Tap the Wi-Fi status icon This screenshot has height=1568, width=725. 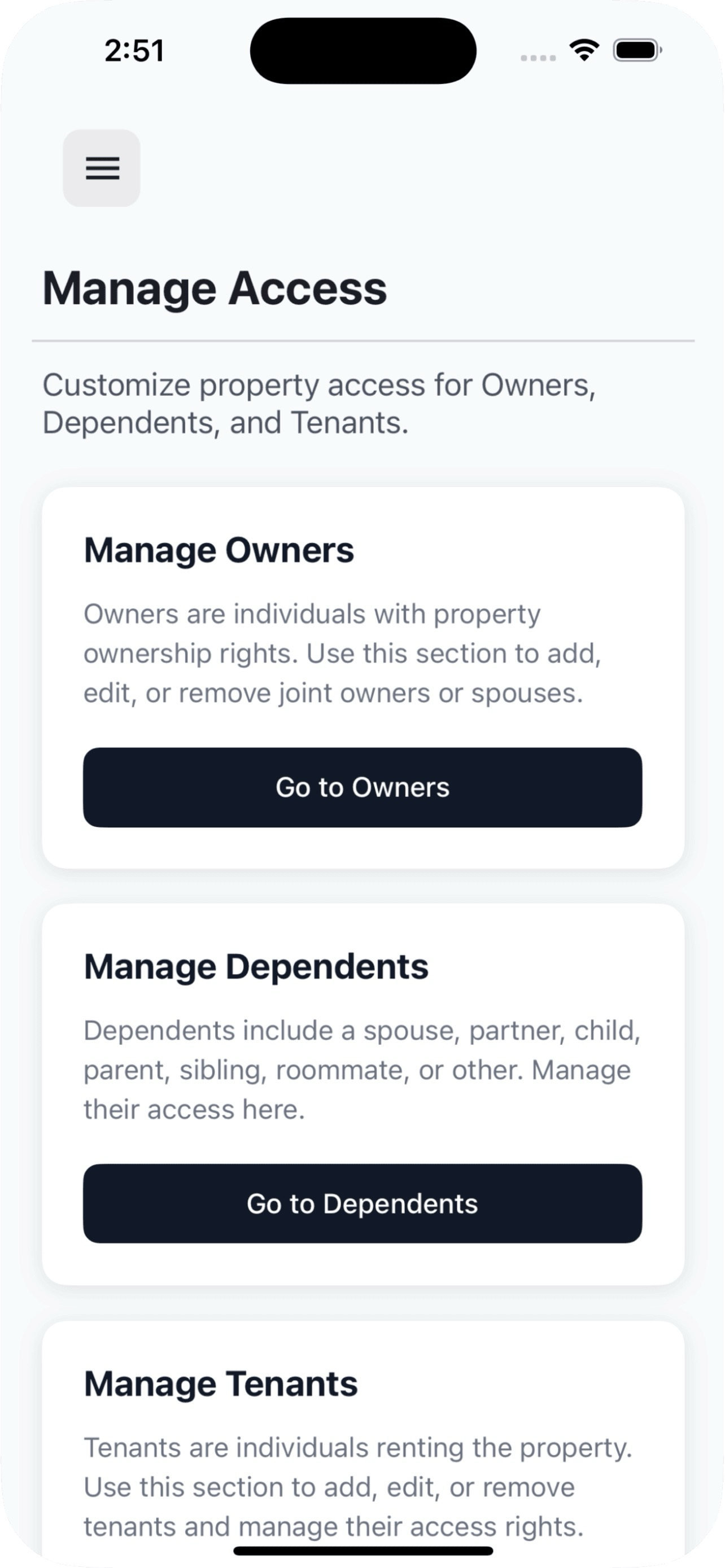[x=584, y=50]
